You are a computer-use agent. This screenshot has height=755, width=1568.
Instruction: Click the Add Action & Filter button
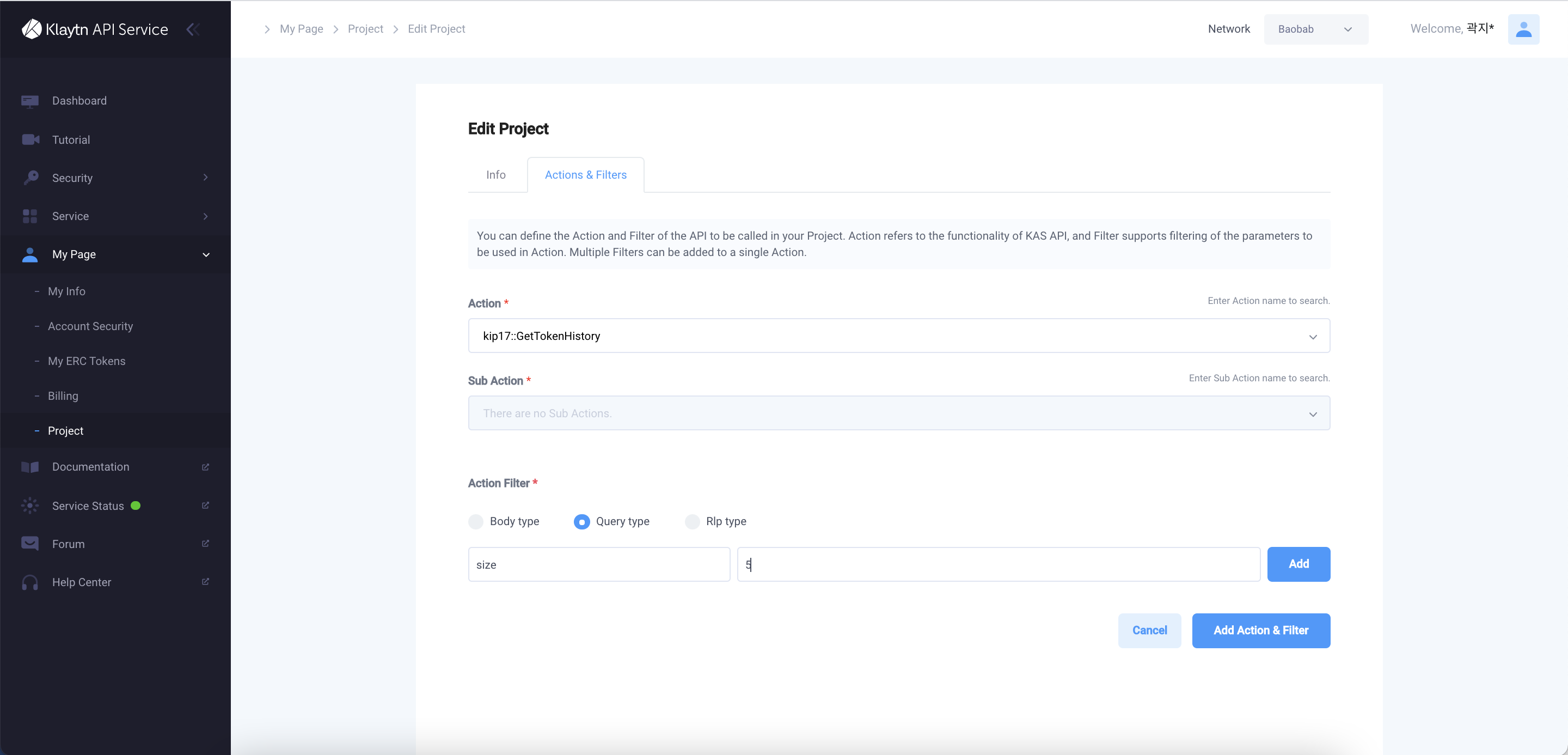(x=1261, y=630)
